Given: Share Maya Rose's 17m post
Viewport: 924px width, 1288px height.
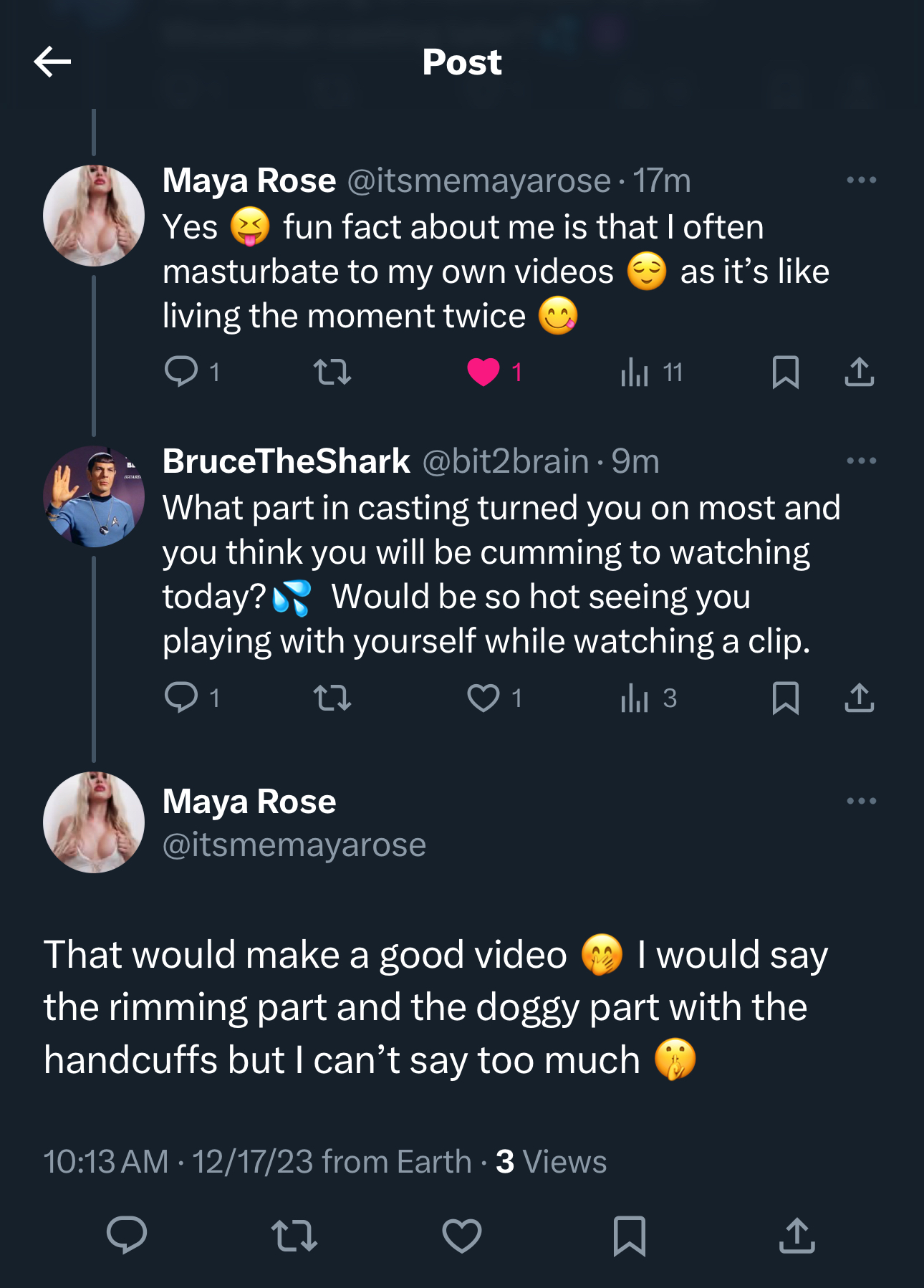Looking at the screenshot, I should 859,372.
